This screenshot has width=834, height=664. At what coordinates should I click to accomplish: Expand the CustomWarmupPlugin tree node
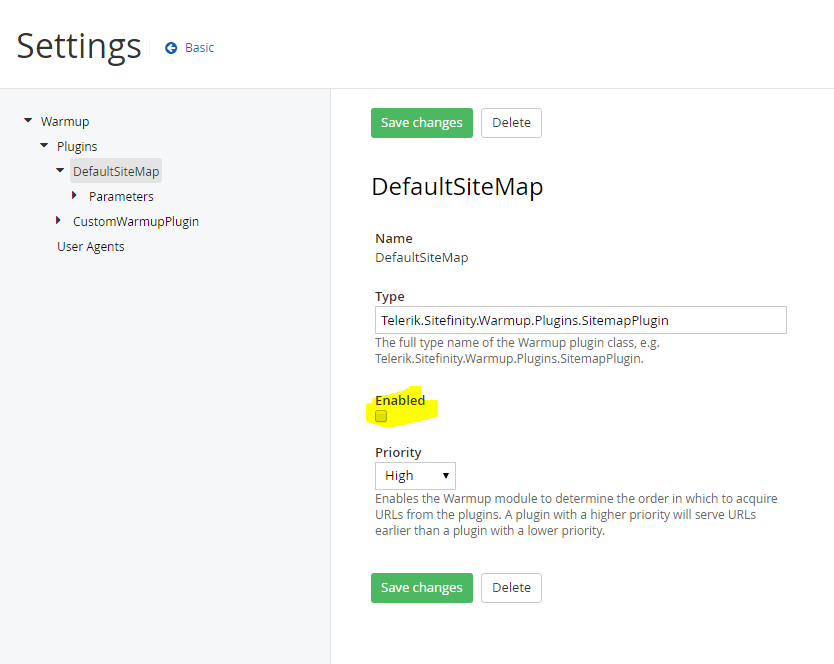58,220
